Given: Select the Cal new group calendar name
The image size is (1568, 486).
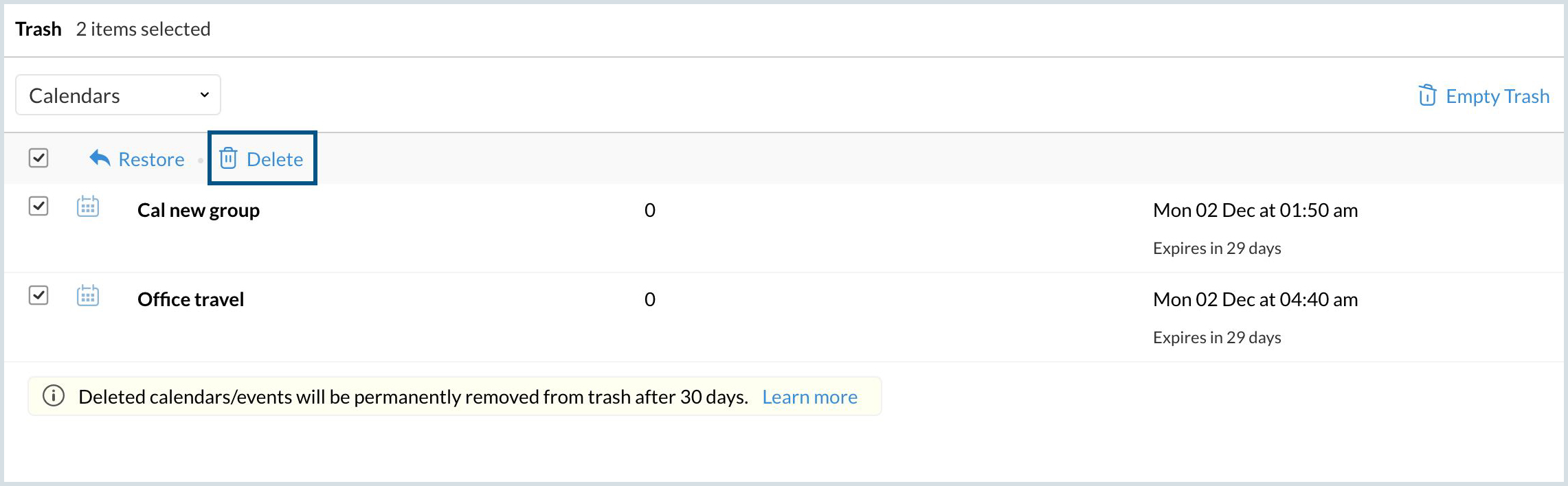Looking at the screenshot, I should tap(199, 210).
